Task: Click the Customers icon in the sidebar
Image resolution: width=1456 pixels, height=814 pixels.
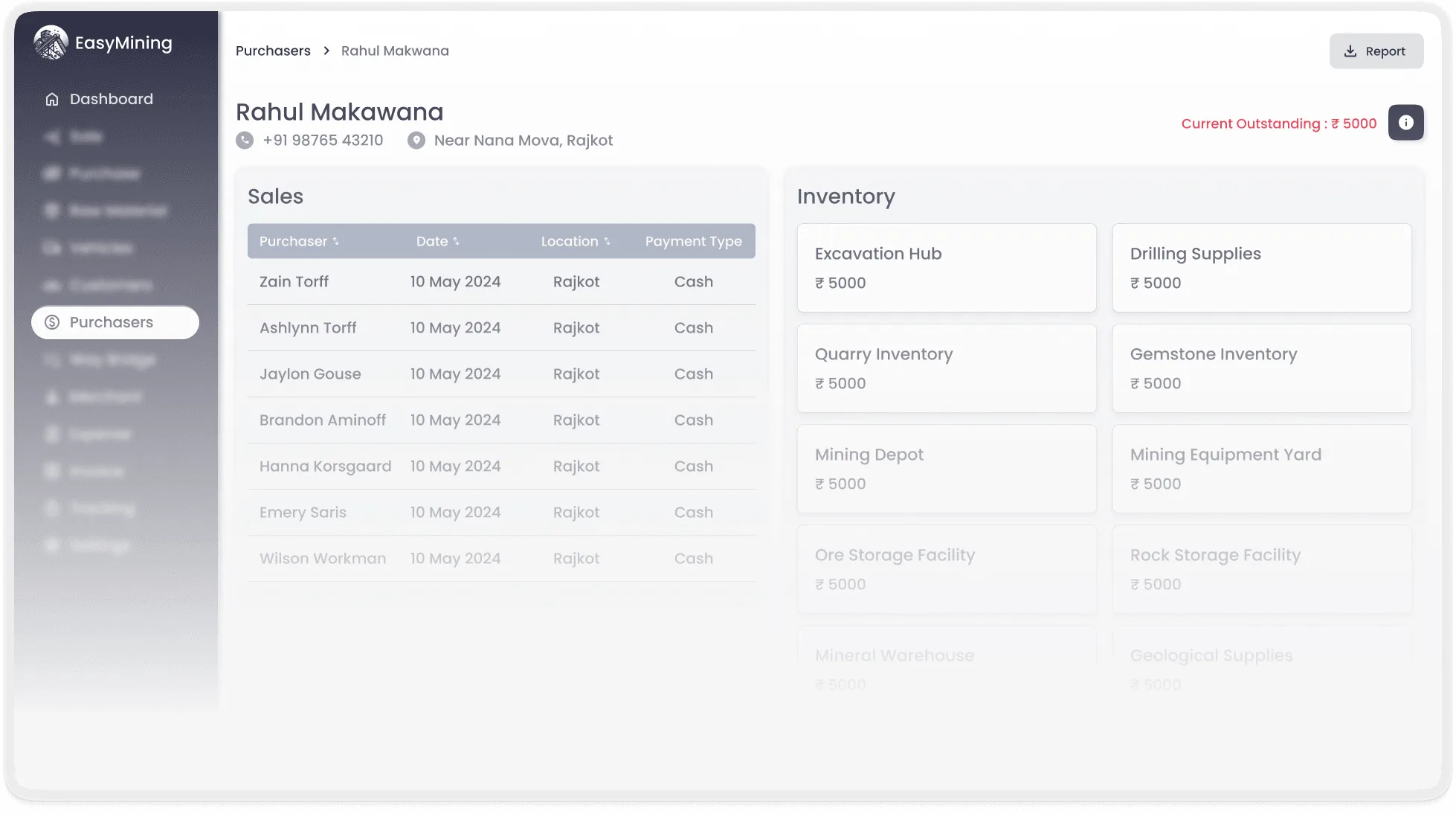Action: 51,285
